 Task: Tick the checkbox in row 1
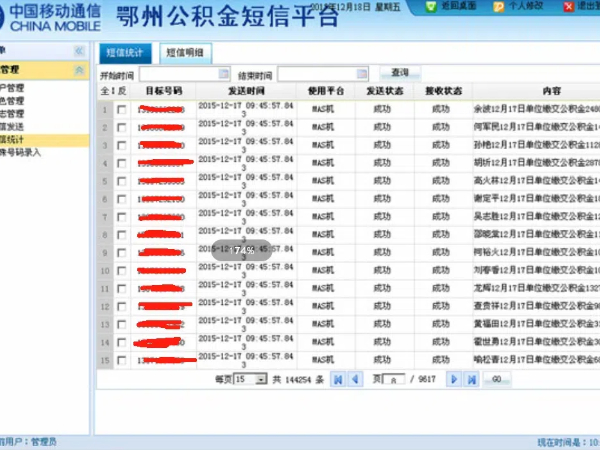[122, 109]
